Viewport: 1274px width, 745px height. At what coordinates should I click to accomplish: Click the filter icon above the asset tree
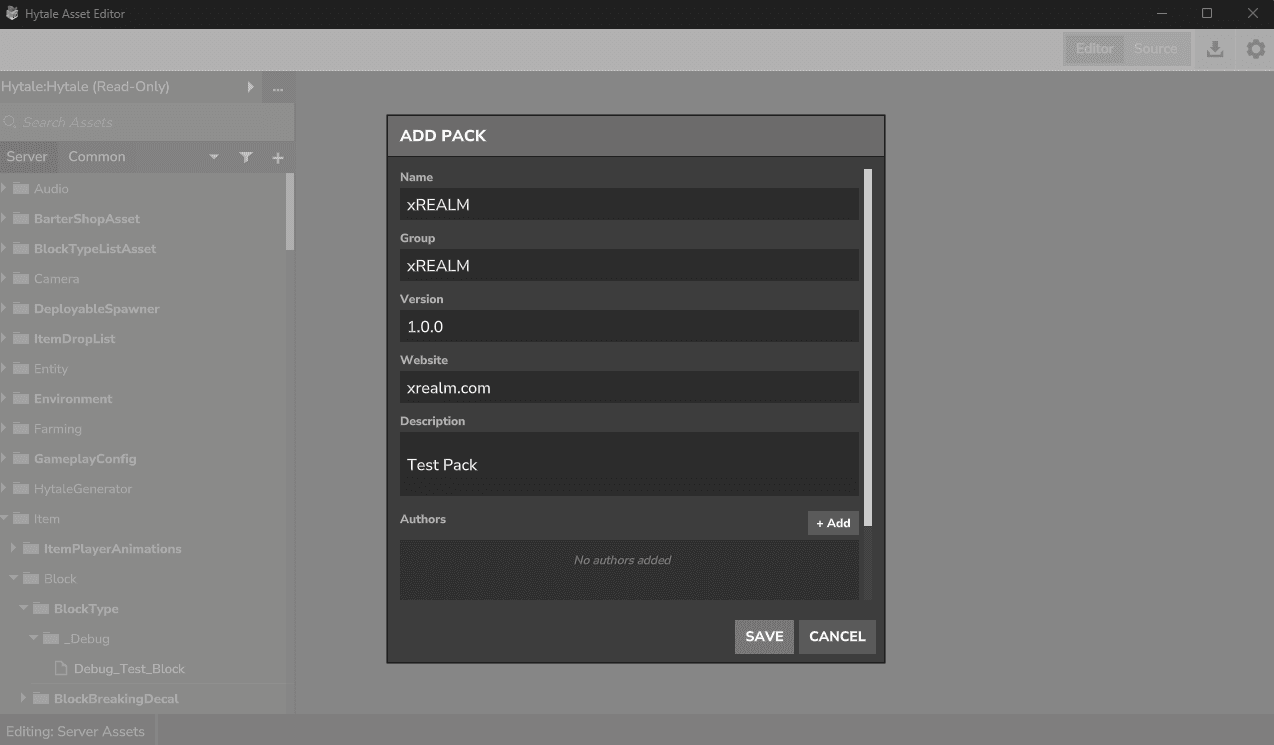click(246, 157)
